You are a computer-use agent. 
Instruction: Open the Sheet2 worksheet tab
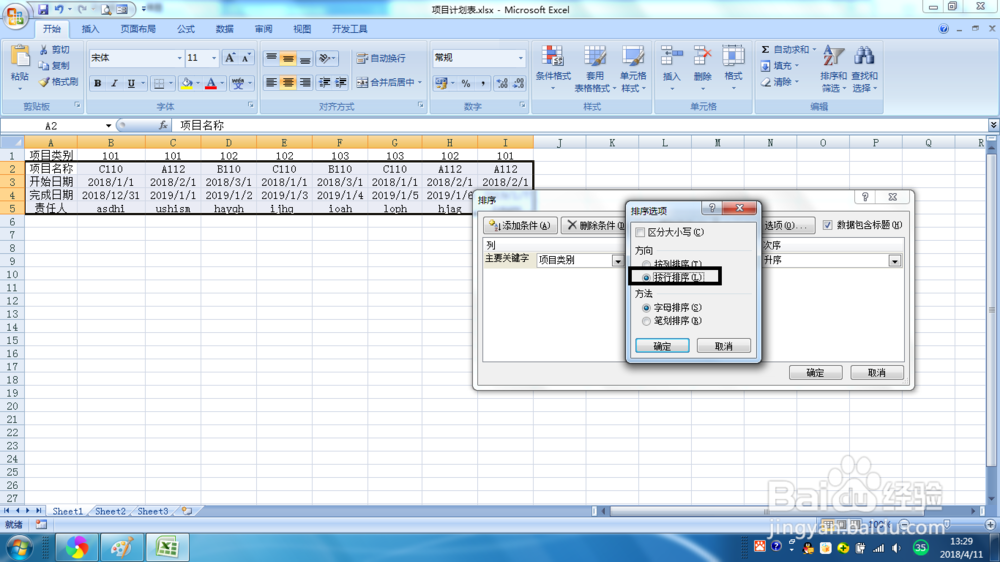pyautogui.click(x=110, y=511)
